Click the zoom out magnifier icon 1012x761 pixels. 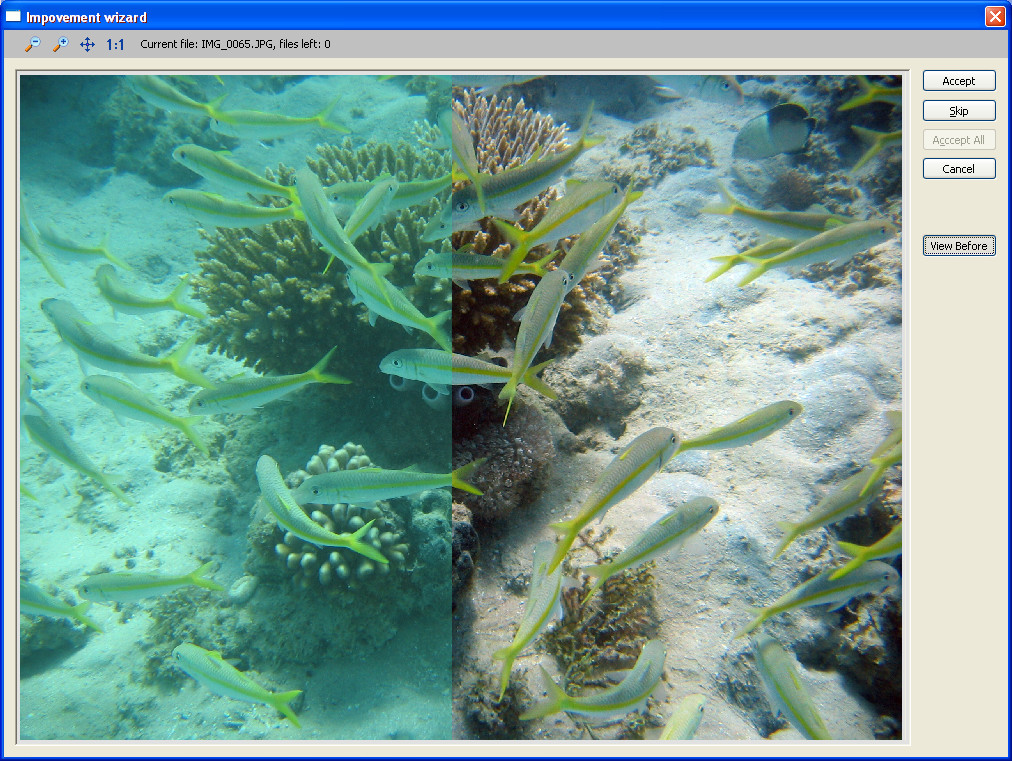pos(32,44)
